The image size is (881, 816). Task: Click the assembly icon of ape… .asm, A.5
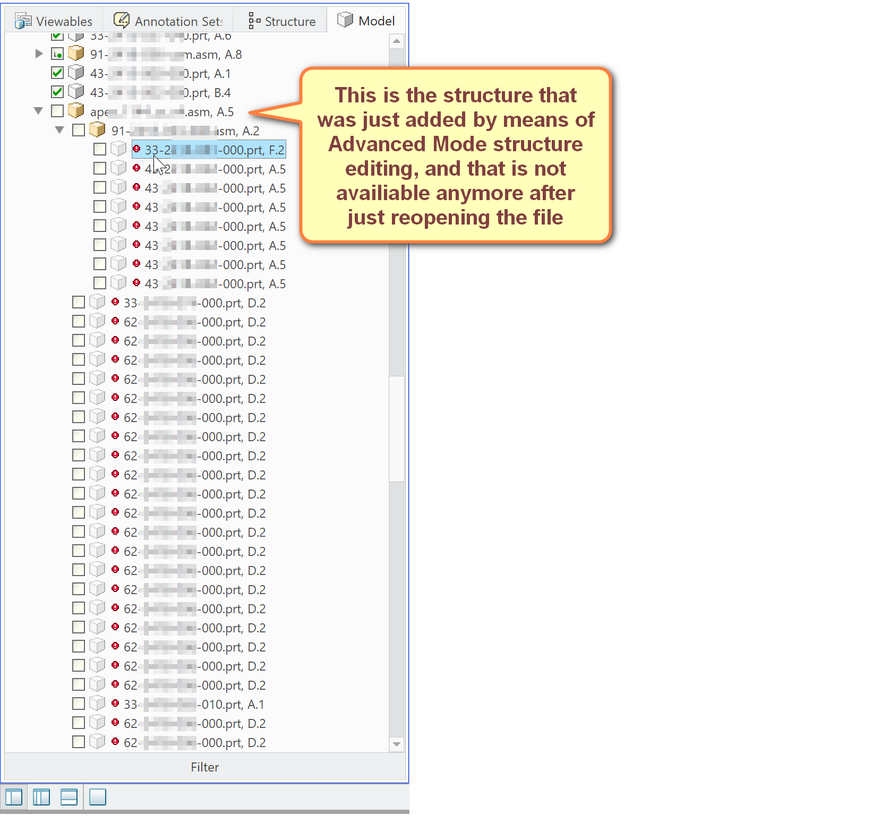click(x=76, y=111)
